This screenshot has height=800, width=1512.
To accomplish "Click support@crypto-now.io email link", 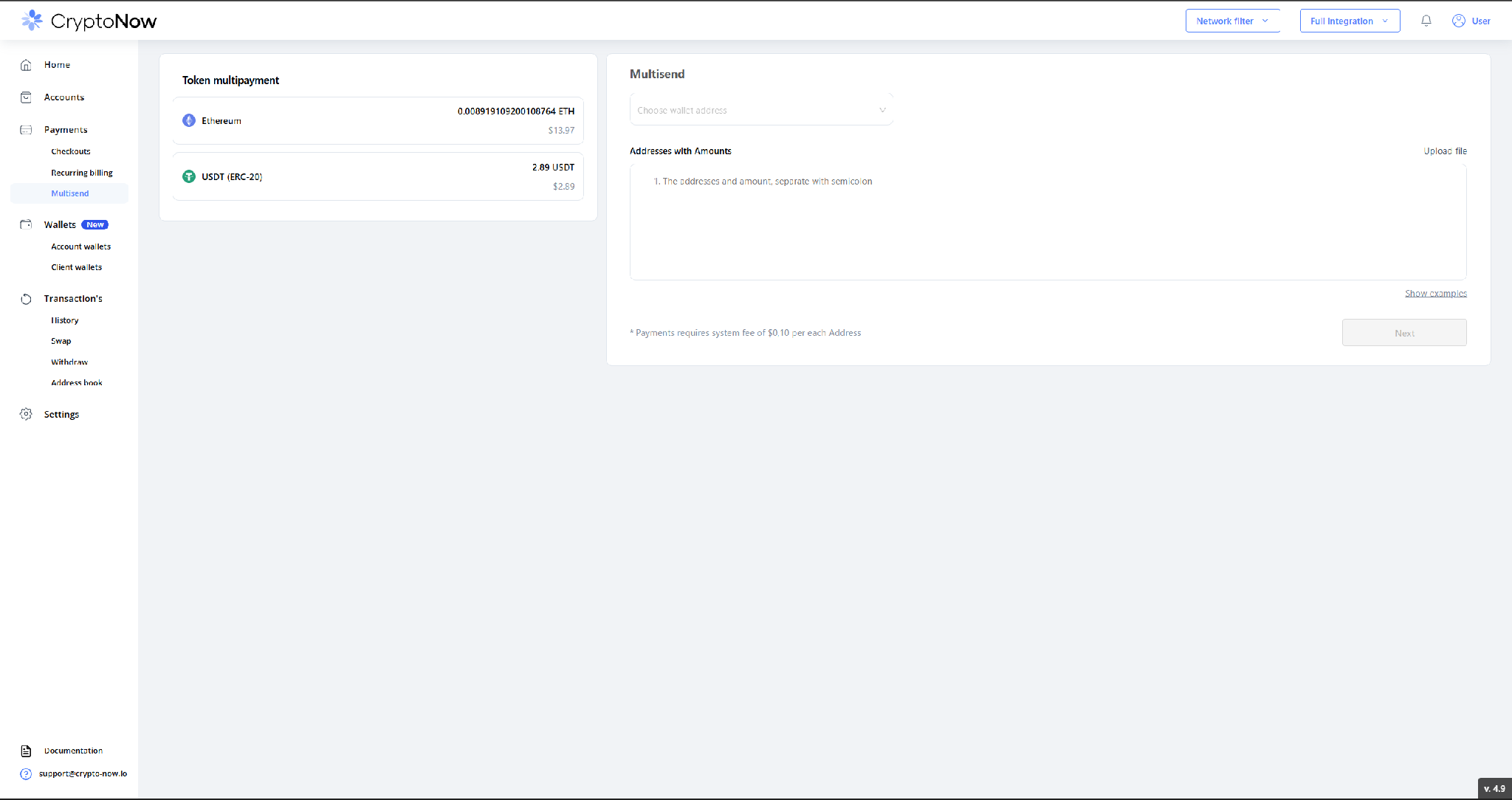I will [83, 773].
